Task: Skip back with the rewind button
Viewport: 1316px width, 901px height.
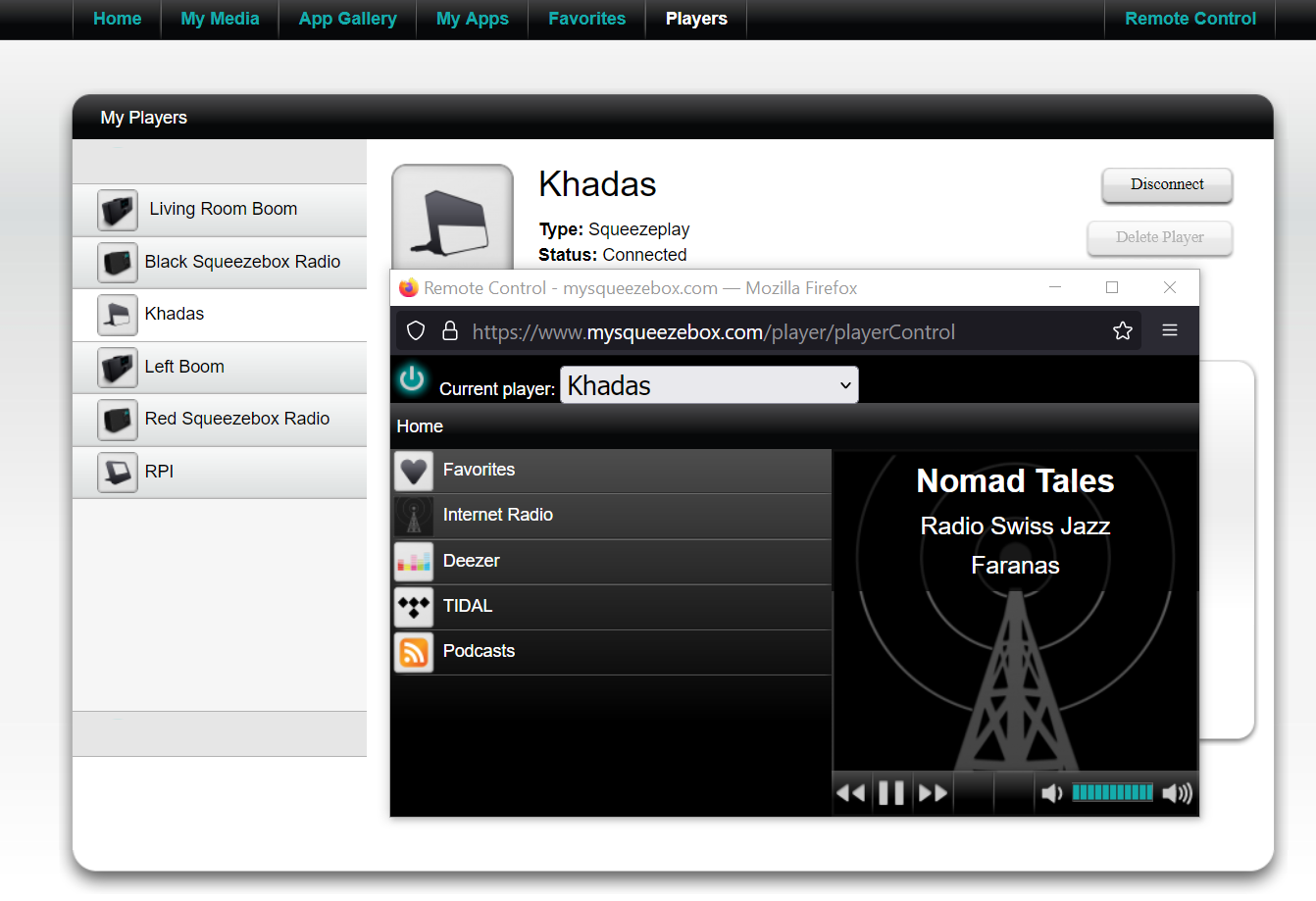Action: [851, 793]
